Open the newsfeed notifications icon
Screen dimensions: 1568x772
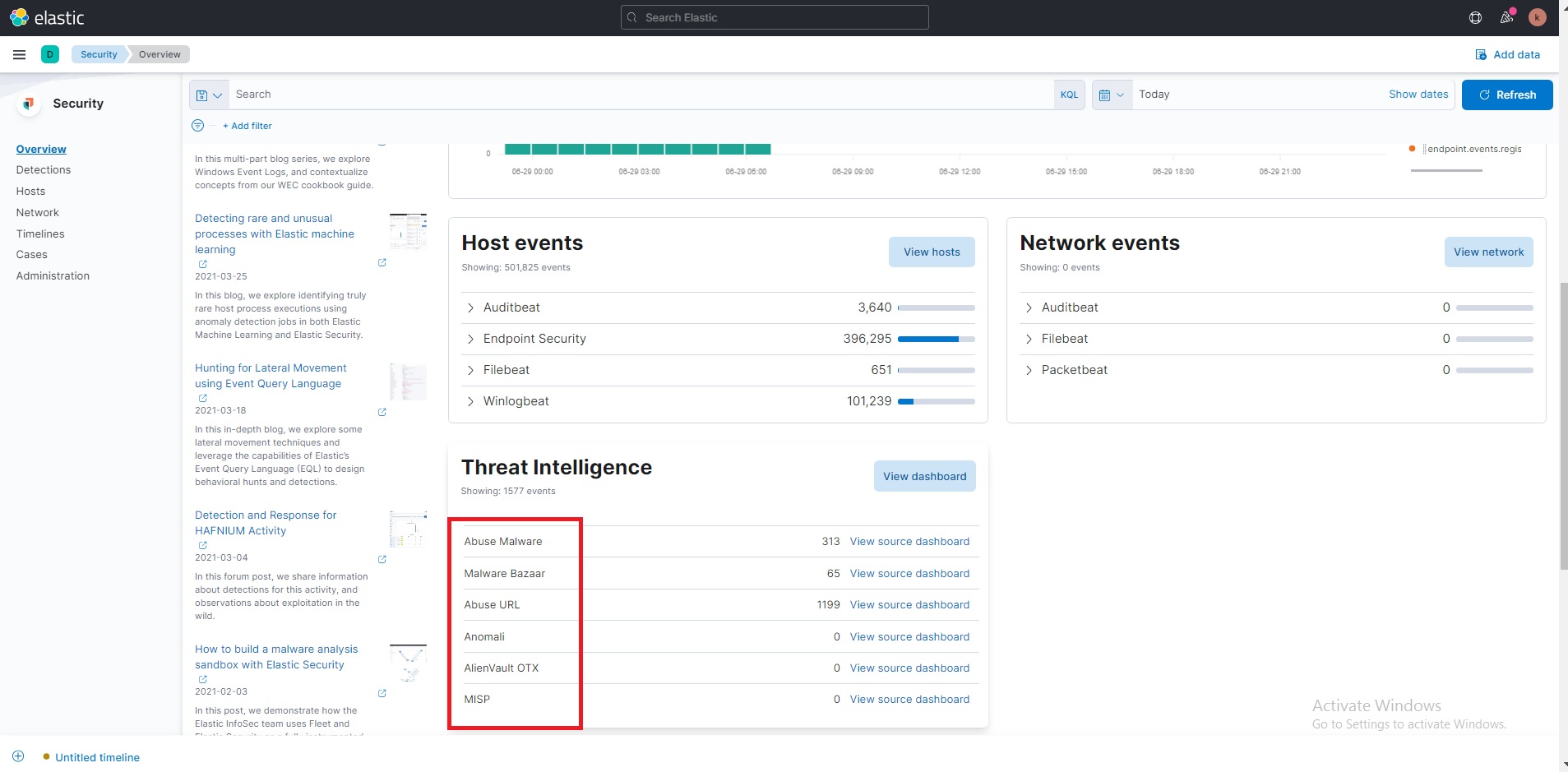tap(1506, 17)
